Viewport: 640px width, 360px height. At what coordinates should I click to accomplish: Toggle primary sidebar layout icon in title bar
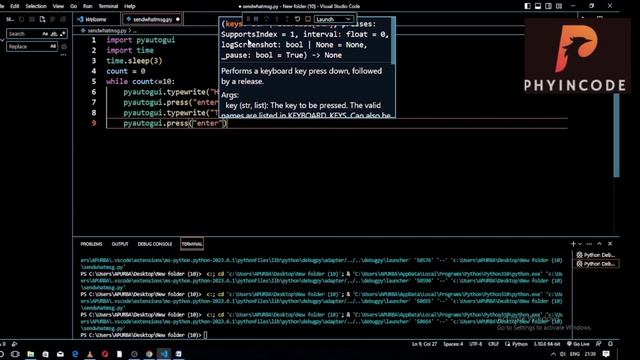528,6
